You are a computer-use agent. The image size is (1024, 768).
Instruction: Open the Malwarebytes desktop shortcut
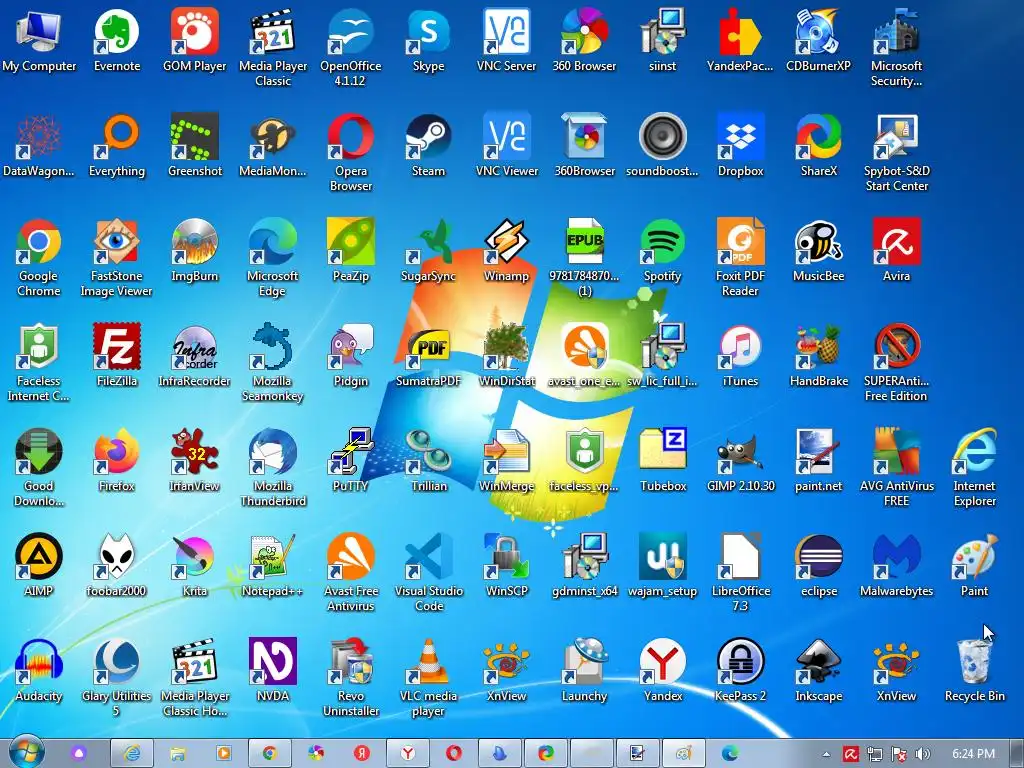896,566
